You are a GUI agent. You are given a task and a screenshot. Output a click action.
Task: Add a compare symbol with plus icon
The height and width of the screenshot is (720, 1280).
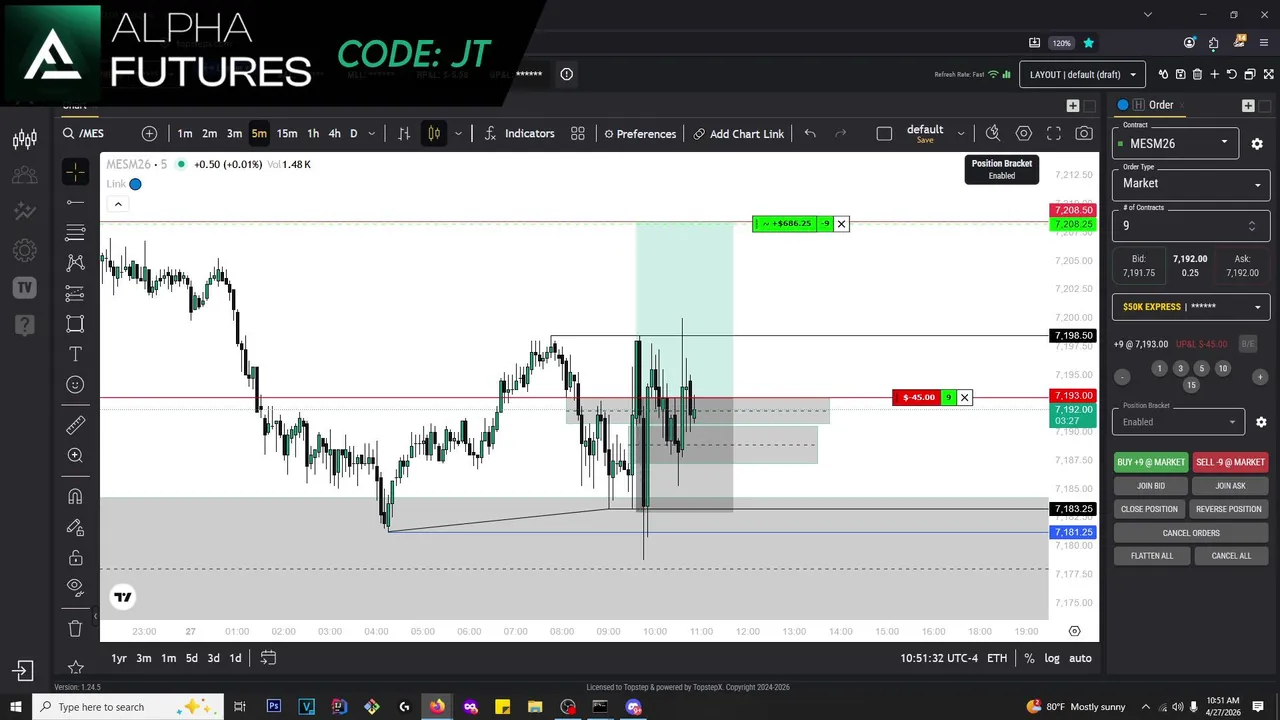click(149, 134)
